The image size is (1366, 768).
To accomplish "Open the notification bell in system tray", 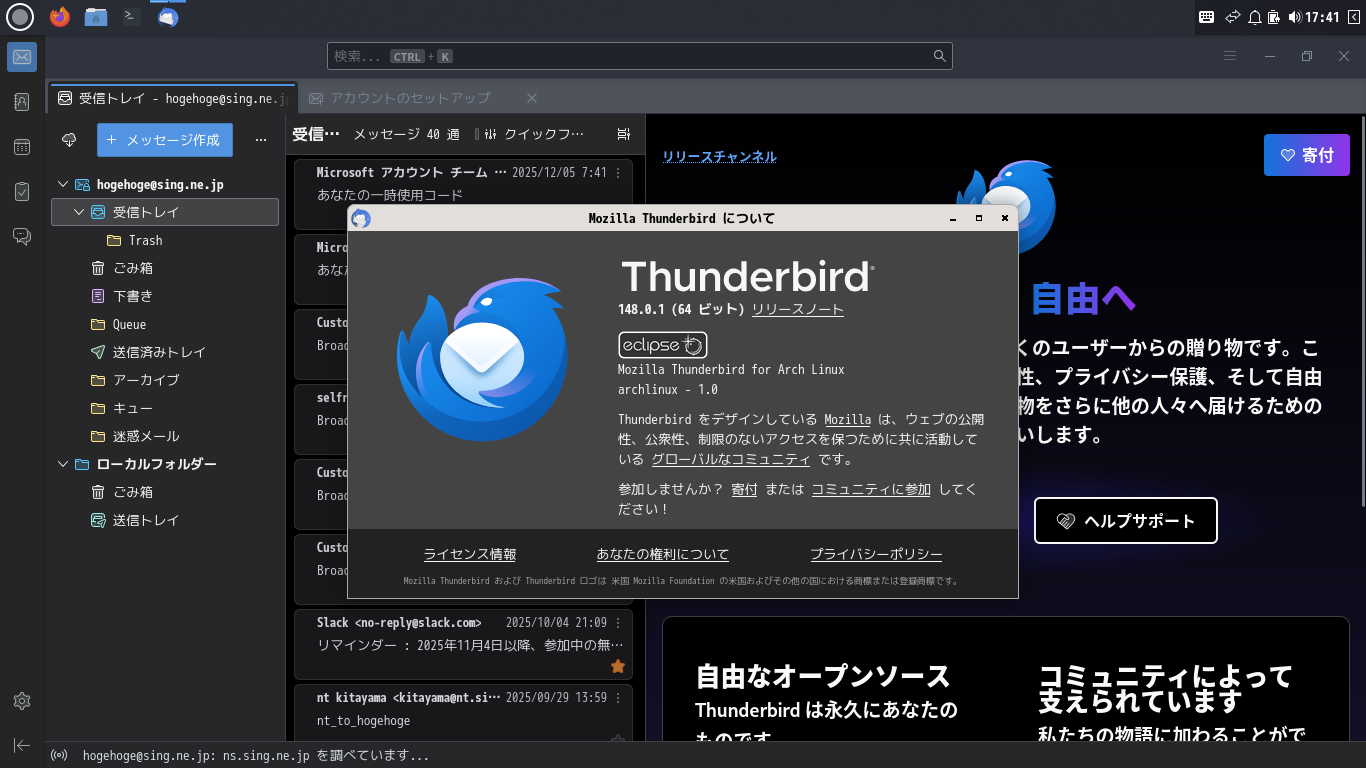I will click(x=1254, y=17).
